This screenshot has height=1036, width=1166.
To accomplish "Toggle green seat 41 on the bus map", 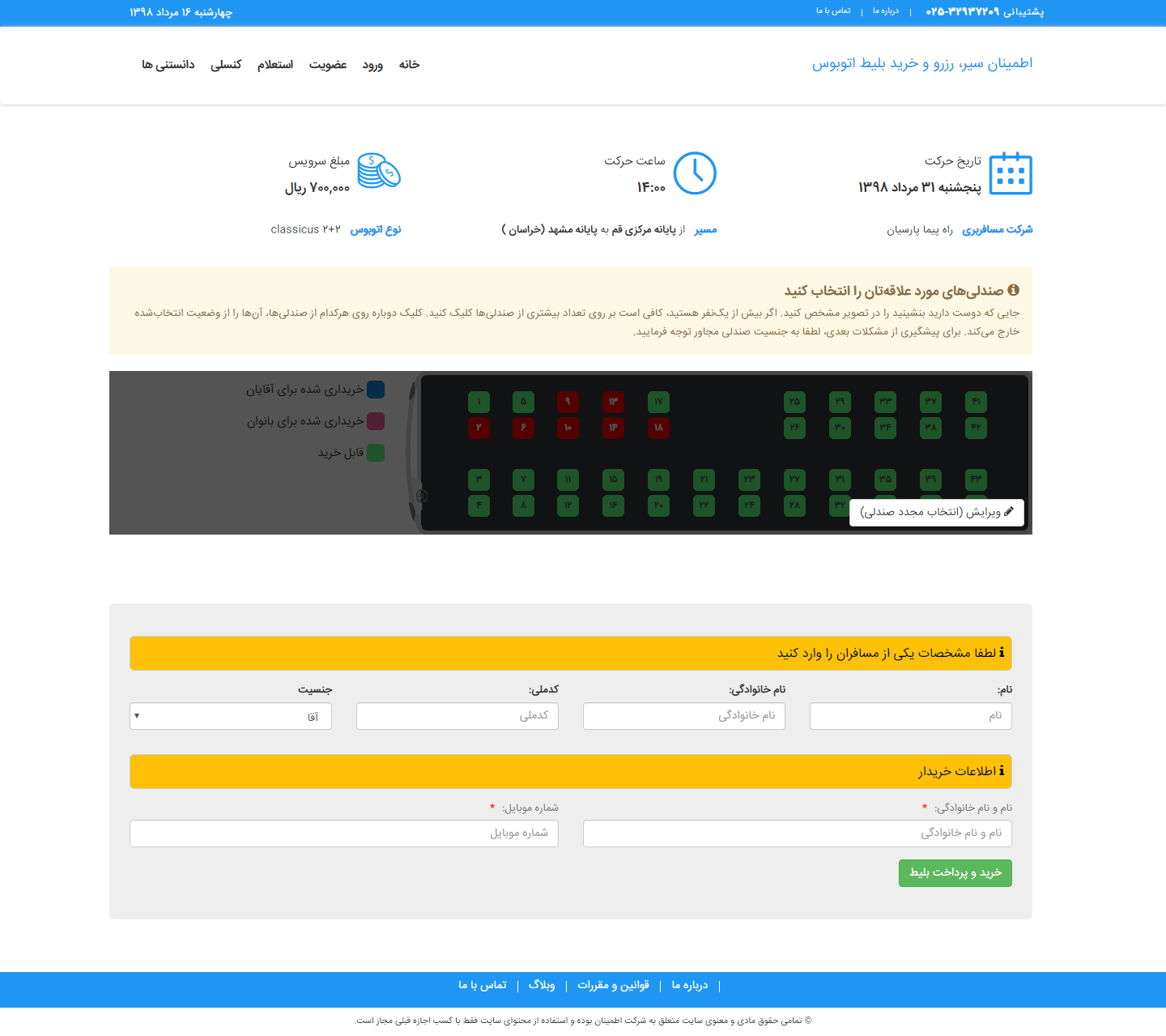I will point(976,402).
